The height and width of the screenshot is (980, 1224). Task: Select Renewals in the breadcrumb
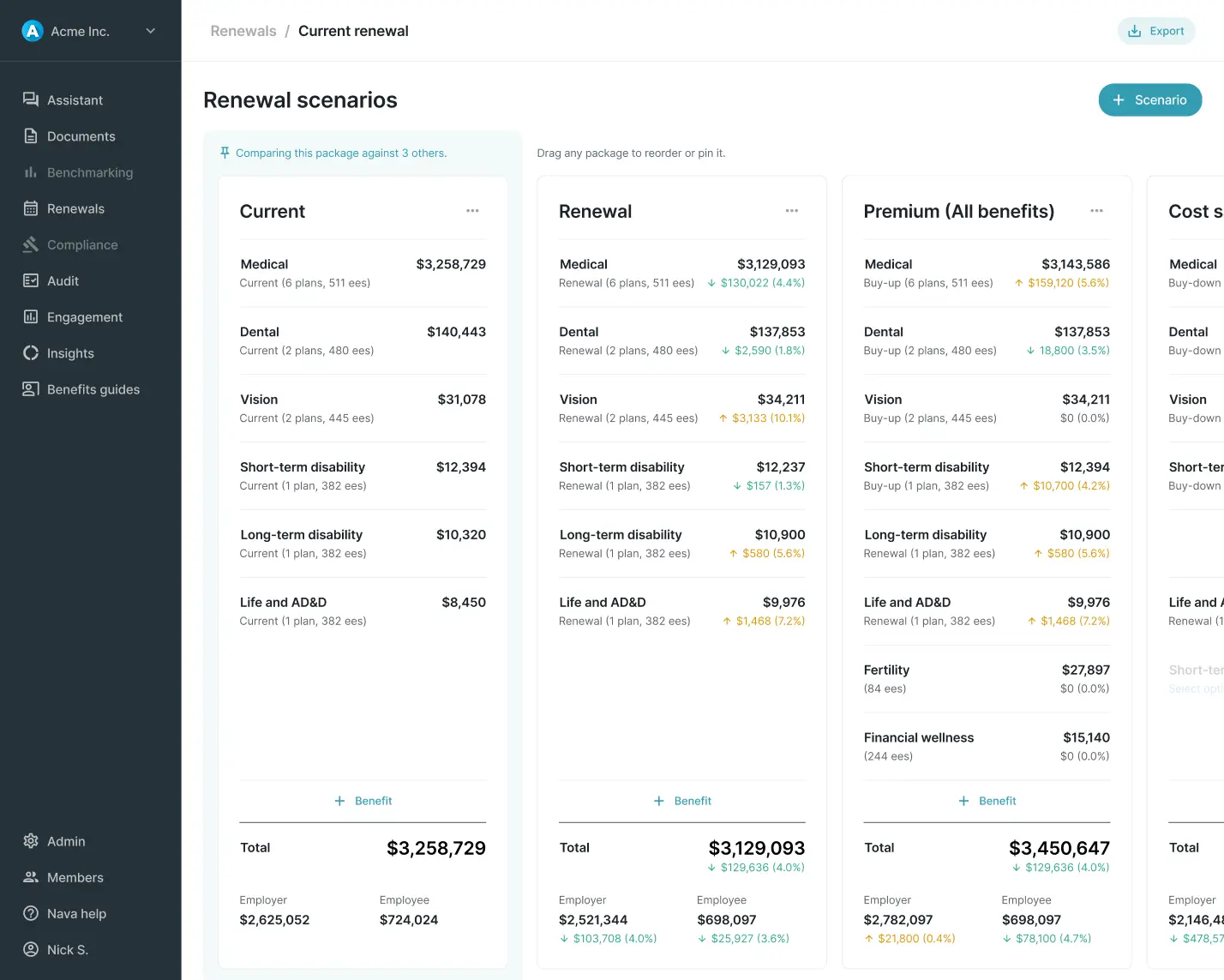point(243,30)
